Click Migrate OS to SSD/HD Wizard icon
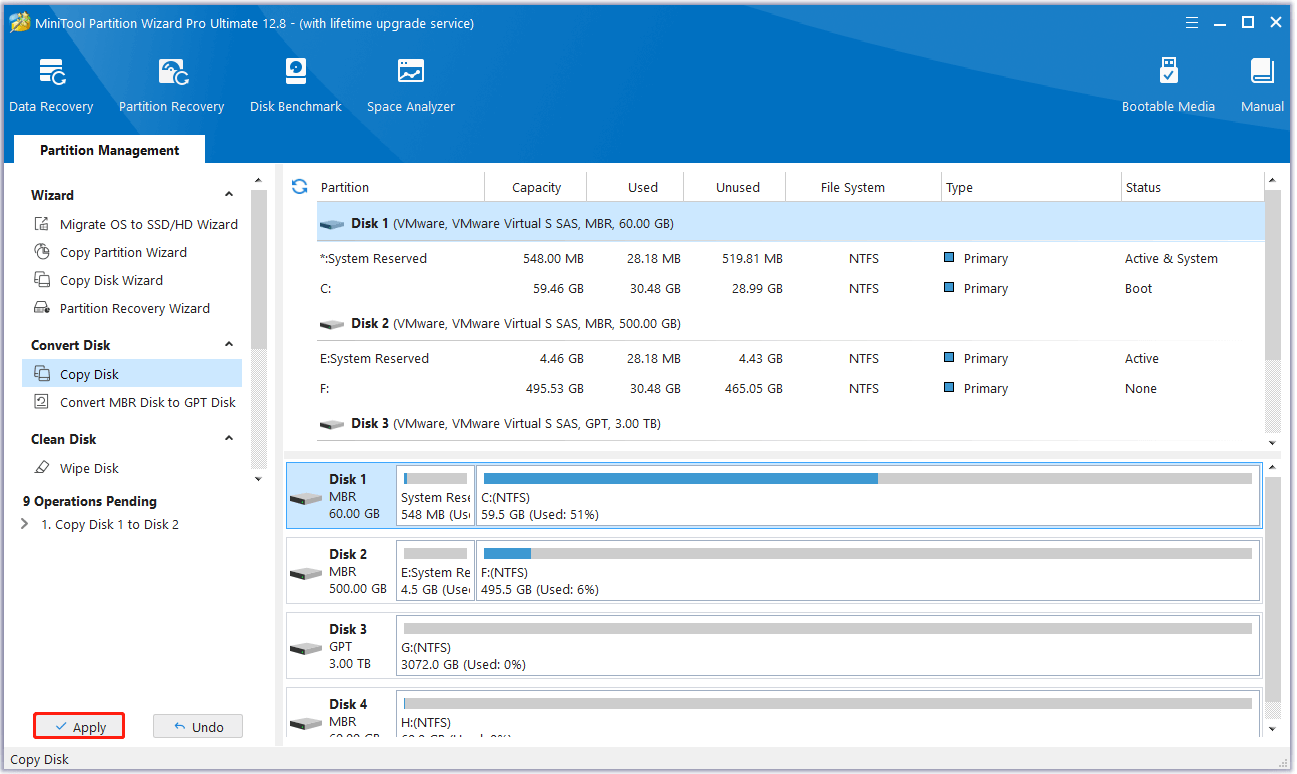Screen dimensions: 1297x774 point(42,224)
